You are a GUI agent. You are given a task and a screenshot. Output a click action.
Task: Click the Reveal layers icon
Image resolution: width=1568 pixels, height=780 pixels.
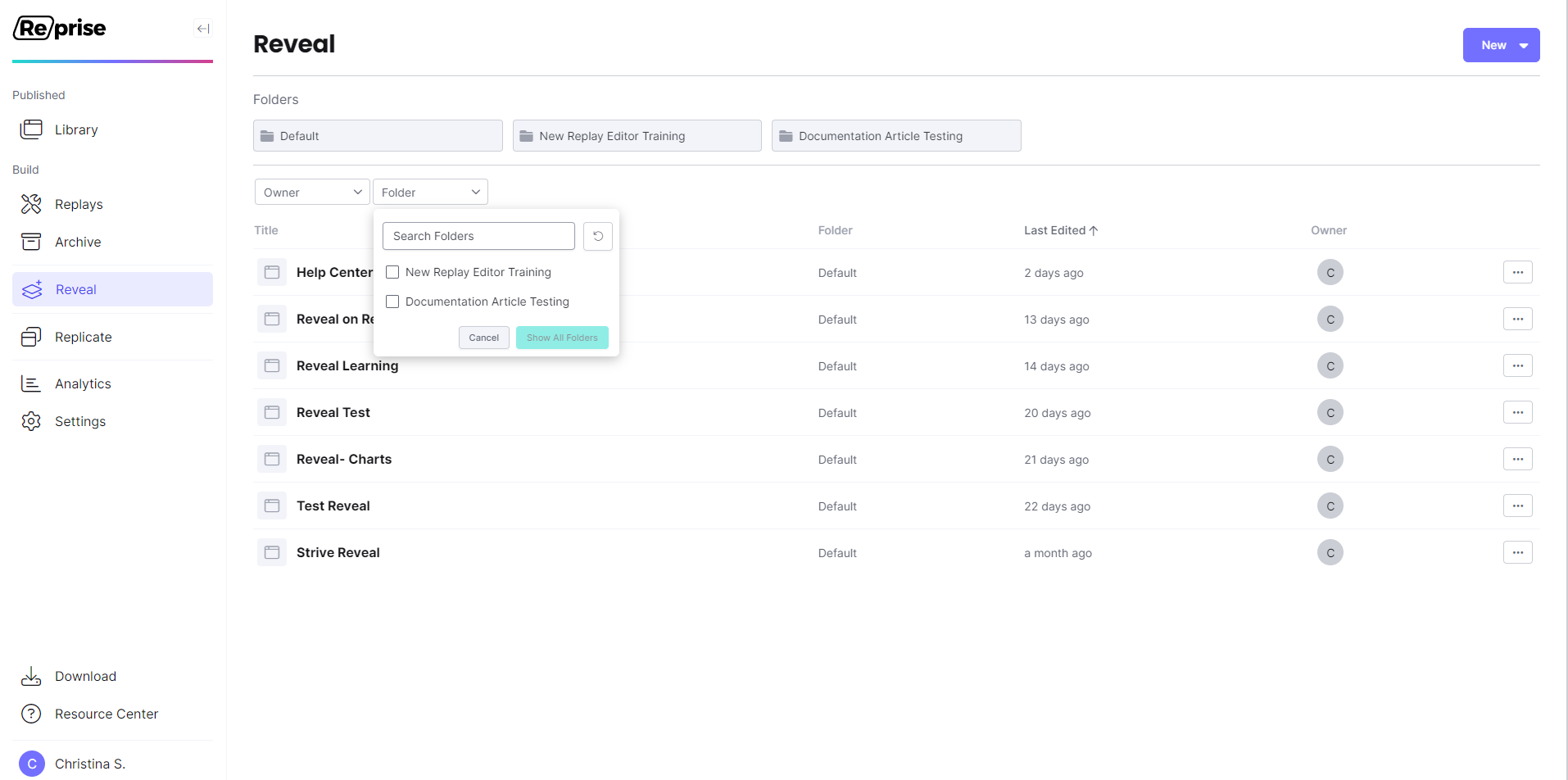(x=32, y=289)
